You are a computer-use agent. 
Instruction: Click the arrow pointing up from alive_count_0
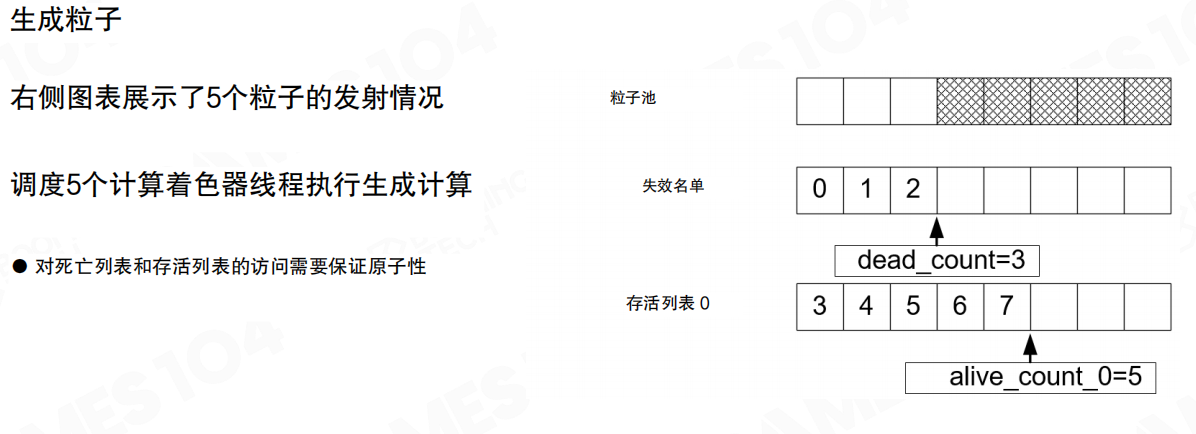(1031, 348)
